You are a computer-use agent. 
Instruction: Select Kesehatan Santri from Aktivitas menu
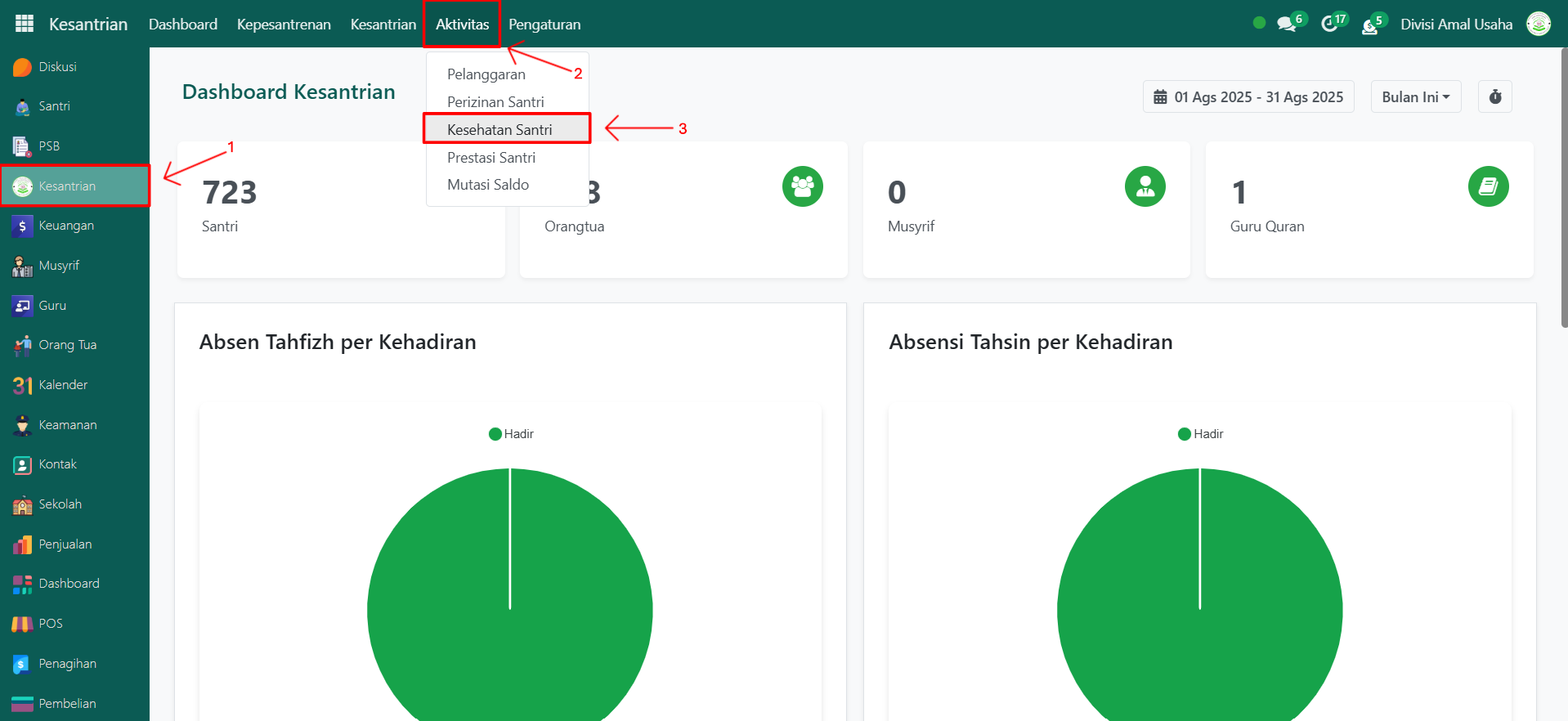tap(500, 129)
